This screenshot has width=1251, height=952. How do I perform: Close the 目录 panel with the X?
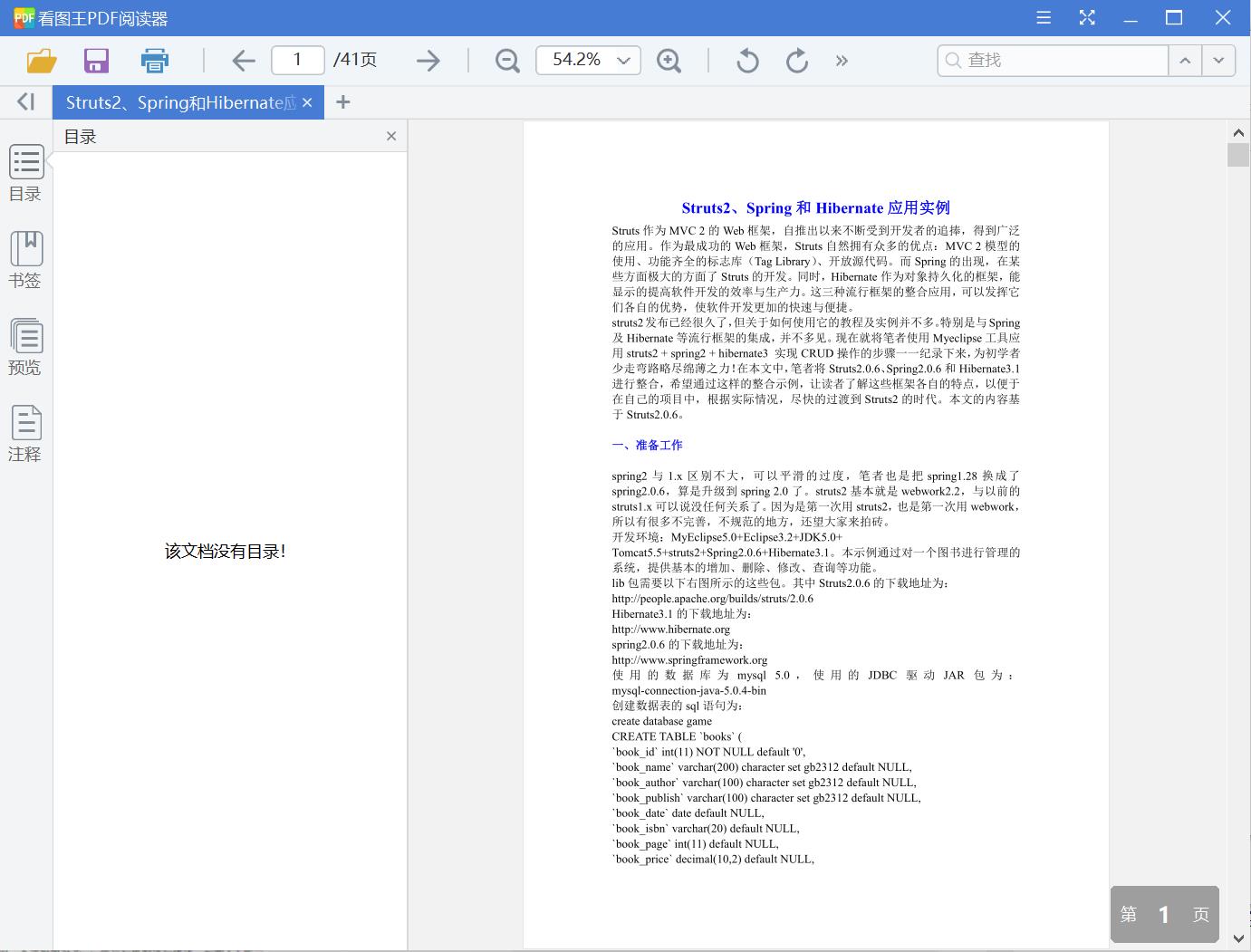(x=391, y=136)
